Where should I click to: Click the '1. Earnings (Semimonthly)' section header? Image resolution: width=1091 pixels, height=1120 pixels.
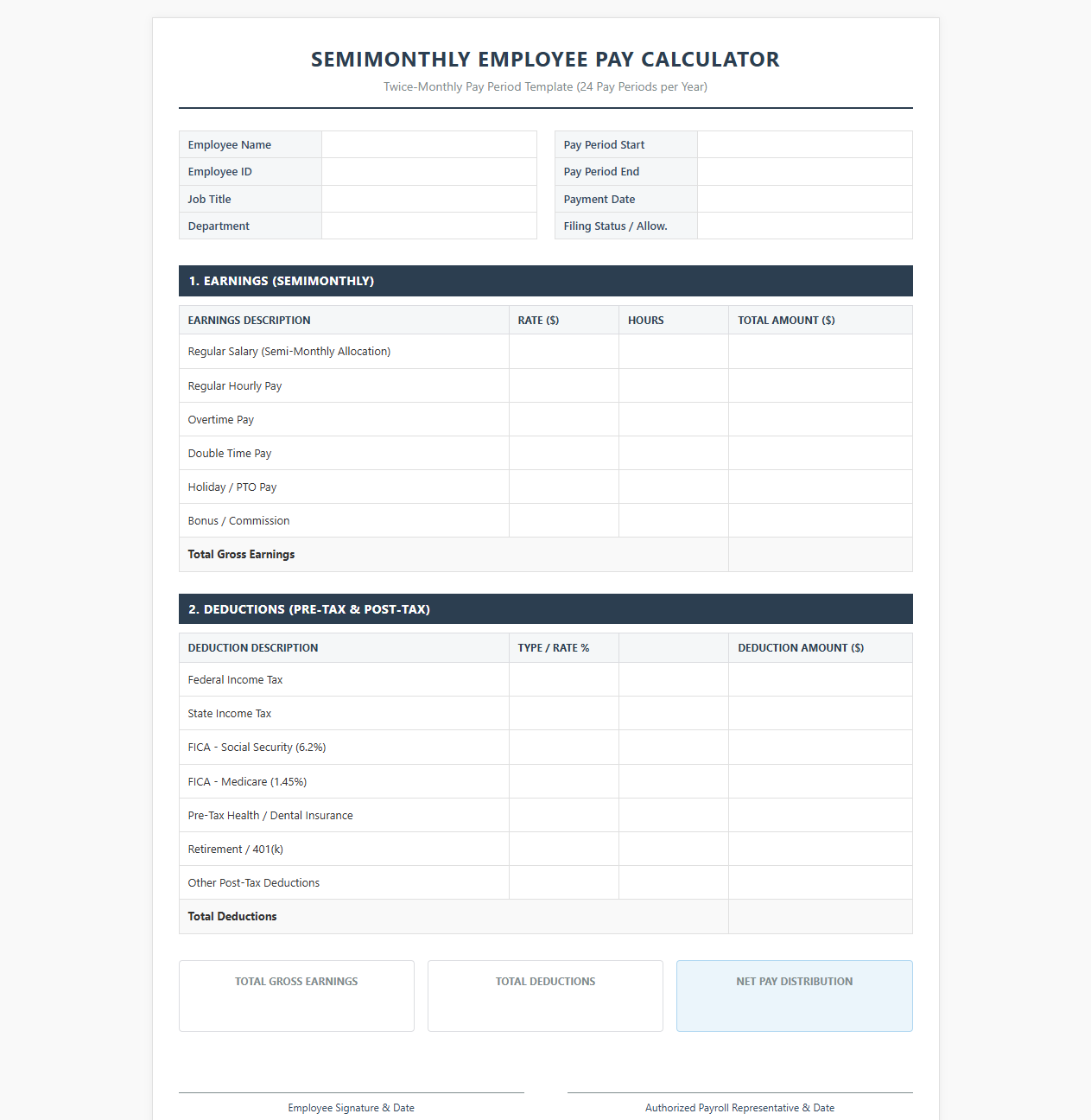[546, 281]
